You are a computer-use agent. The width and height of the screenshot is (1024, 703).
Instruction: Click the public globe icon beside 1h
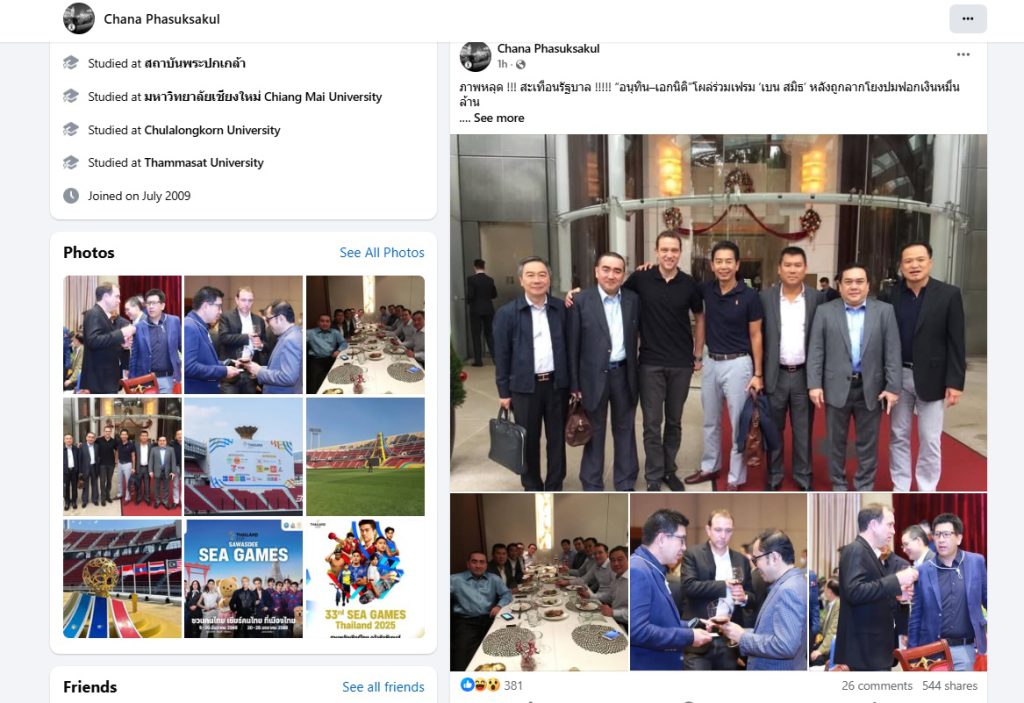click(x=520, y=64)
